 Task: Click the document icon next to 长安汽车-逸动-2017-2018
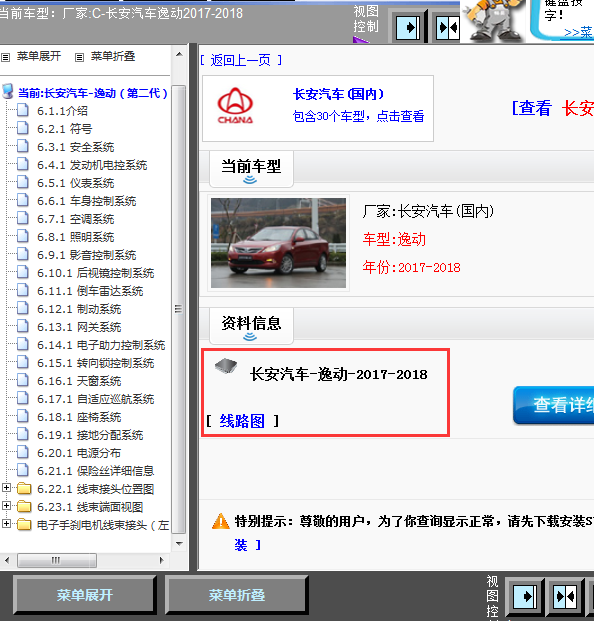coord(226,366)
